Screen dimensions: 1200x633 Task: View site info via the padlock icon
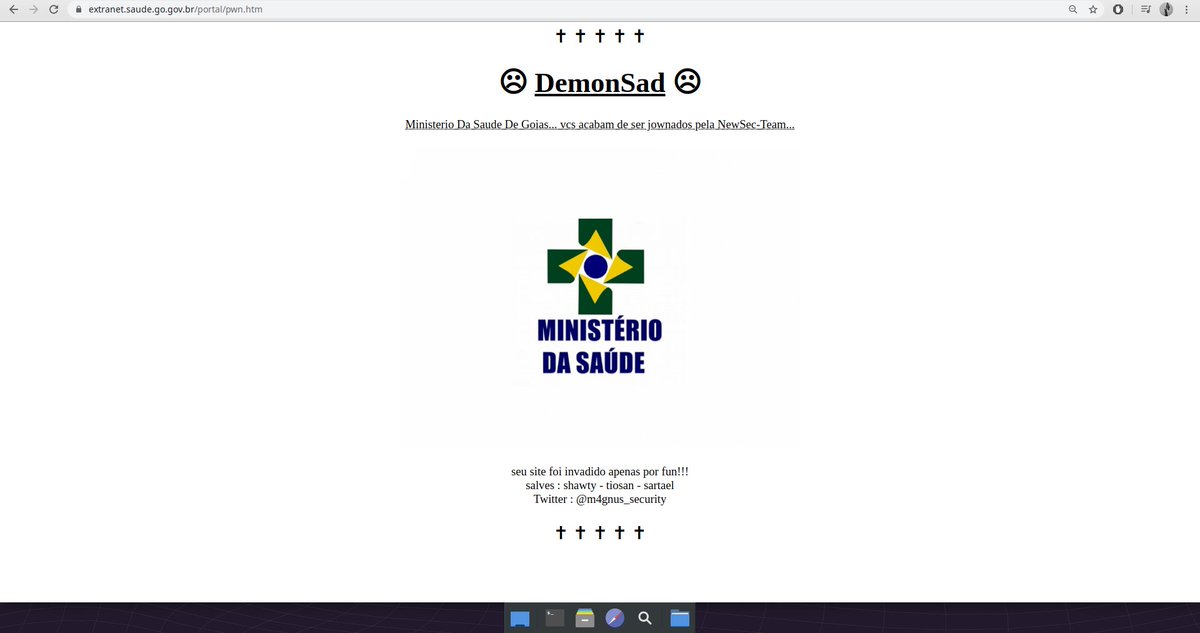(78, 9)
